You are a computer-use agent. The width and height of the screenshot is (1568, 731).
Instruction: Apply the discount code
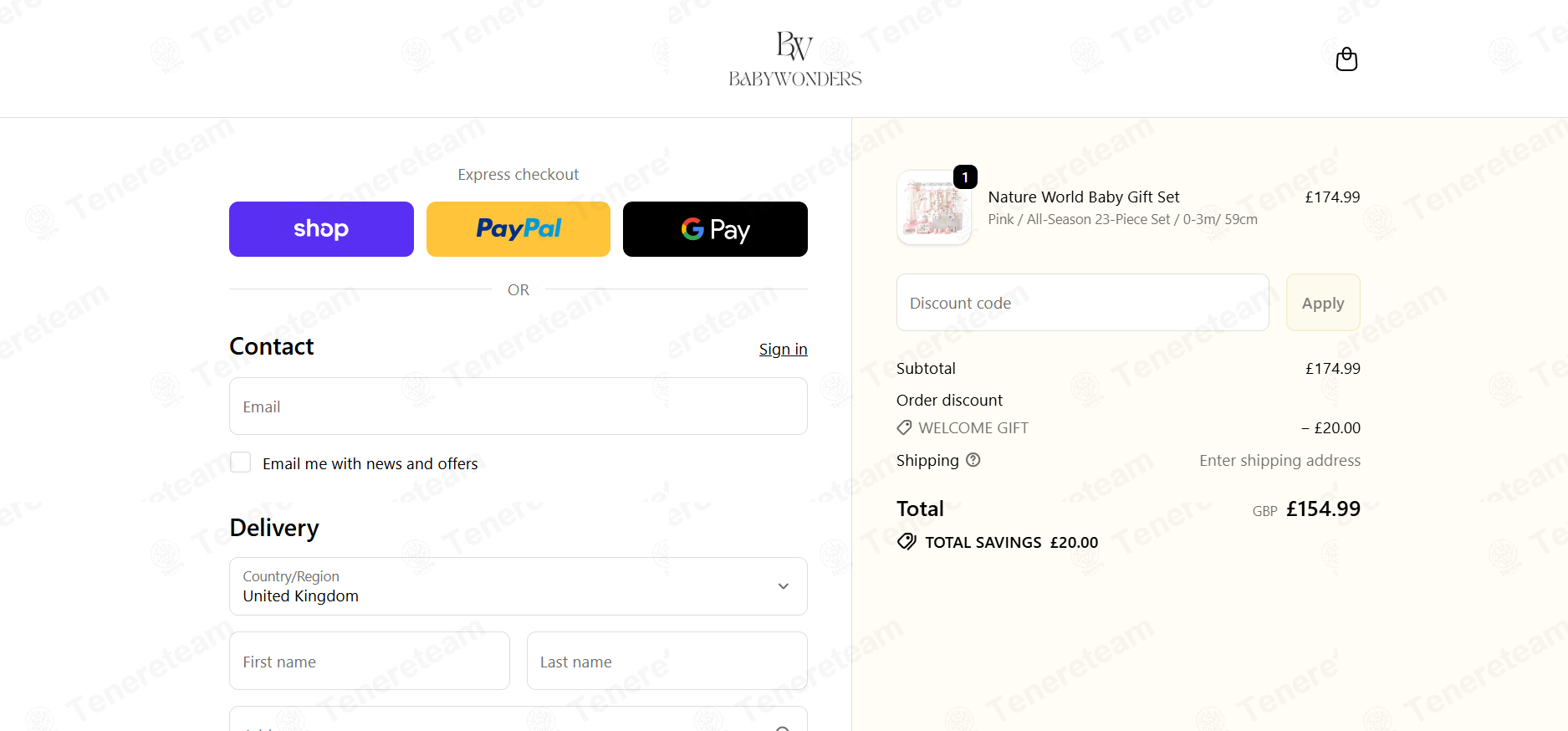1323,303
